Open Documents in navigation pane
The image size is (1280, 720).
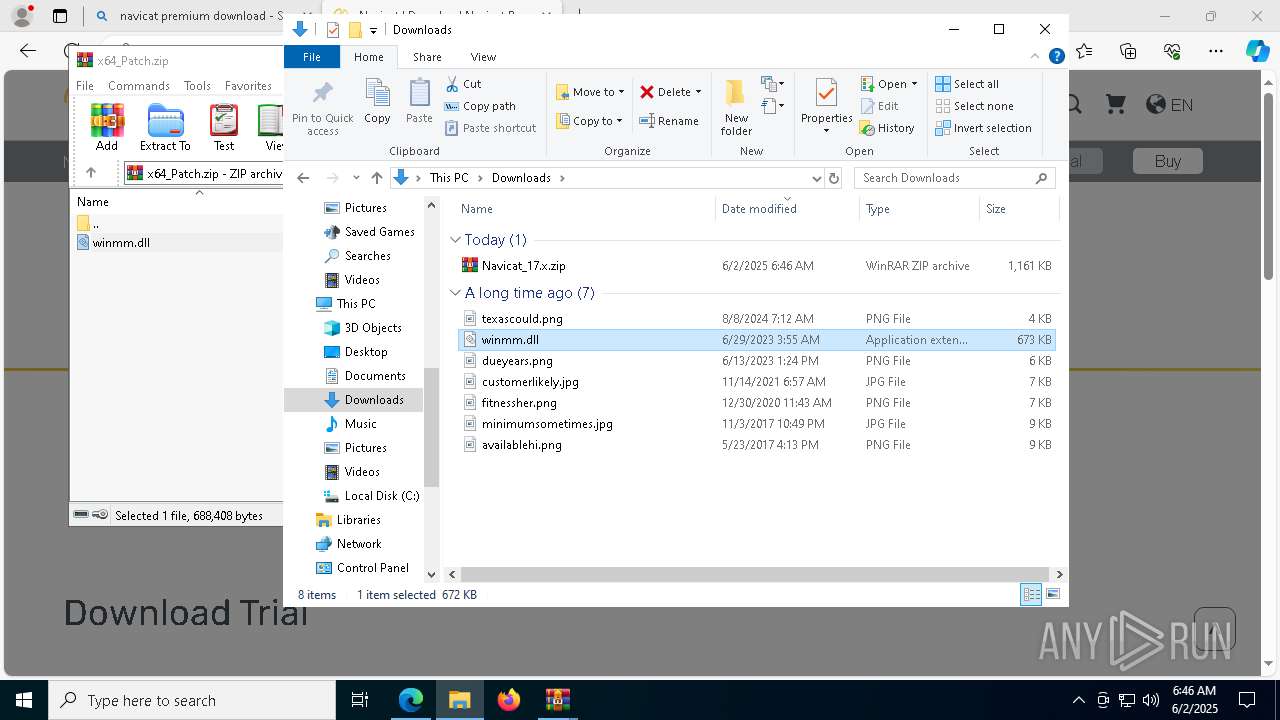(x=375, y=376)
